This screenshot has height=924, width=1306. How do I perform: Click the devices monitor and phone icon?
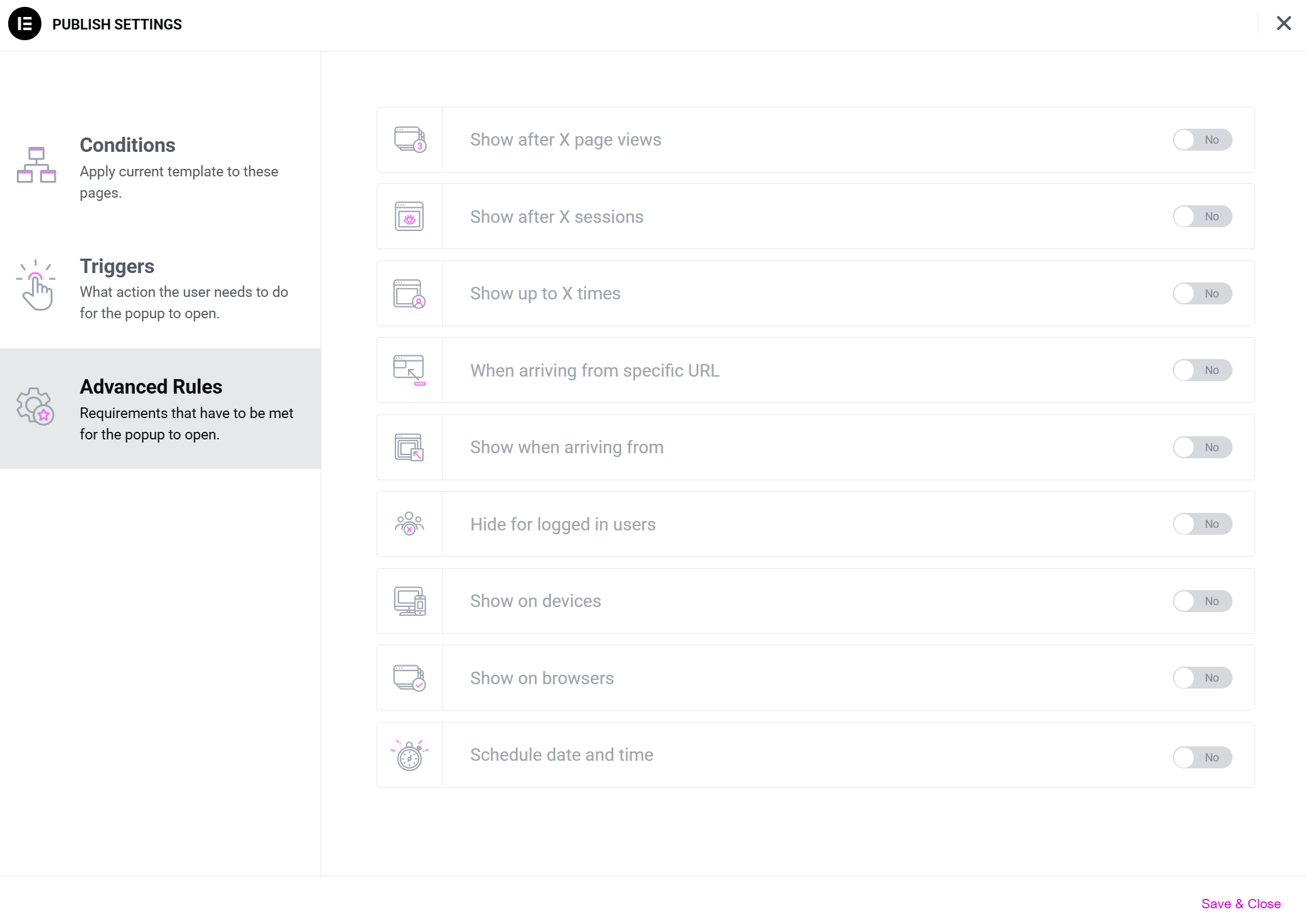[410, 601]
